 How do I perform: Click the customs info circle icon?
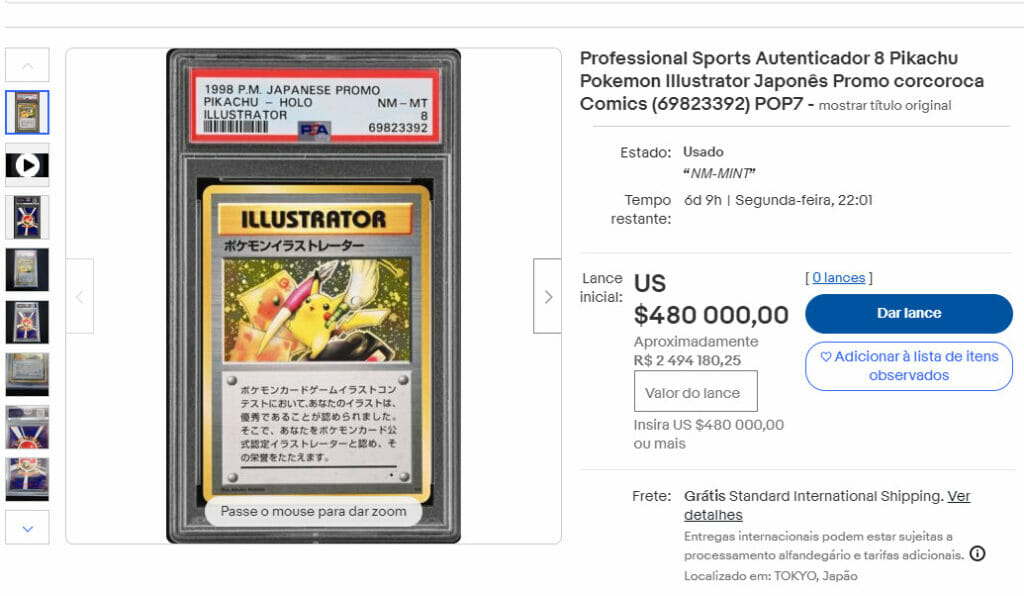[977, 554]
